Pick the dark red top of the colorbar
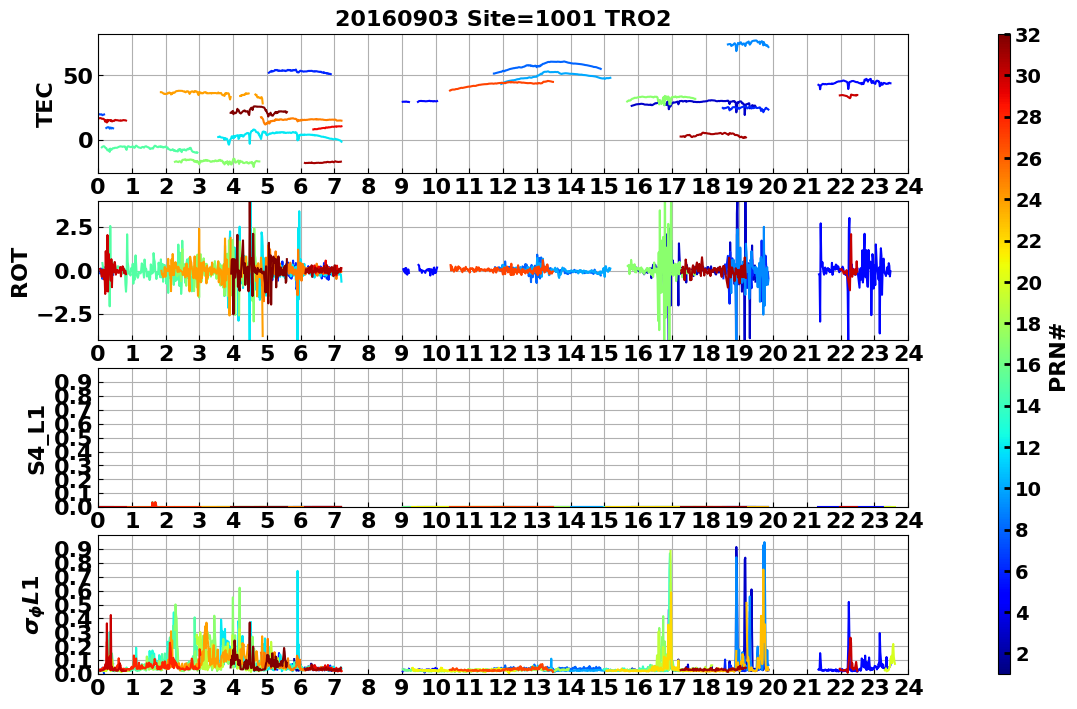Image resolution: width=1077 pixels, height=709 pixels. pos(1004,40)
